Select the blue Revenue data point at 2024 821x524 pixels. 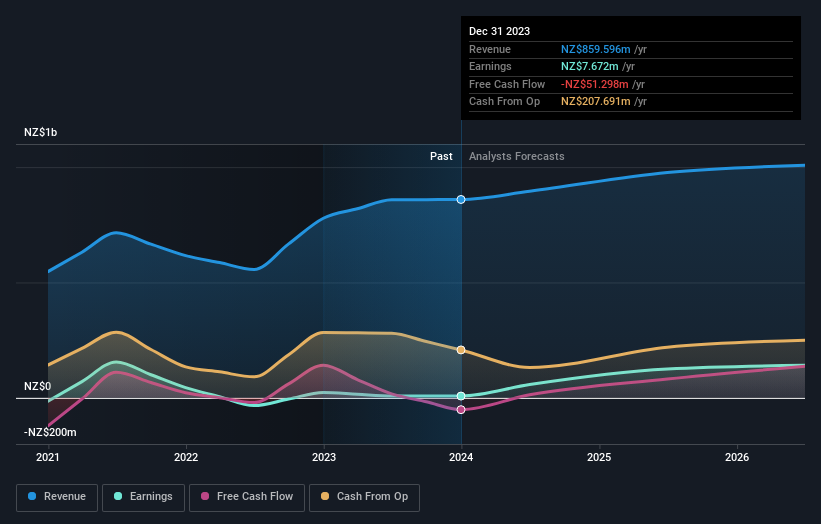point(461,199)
